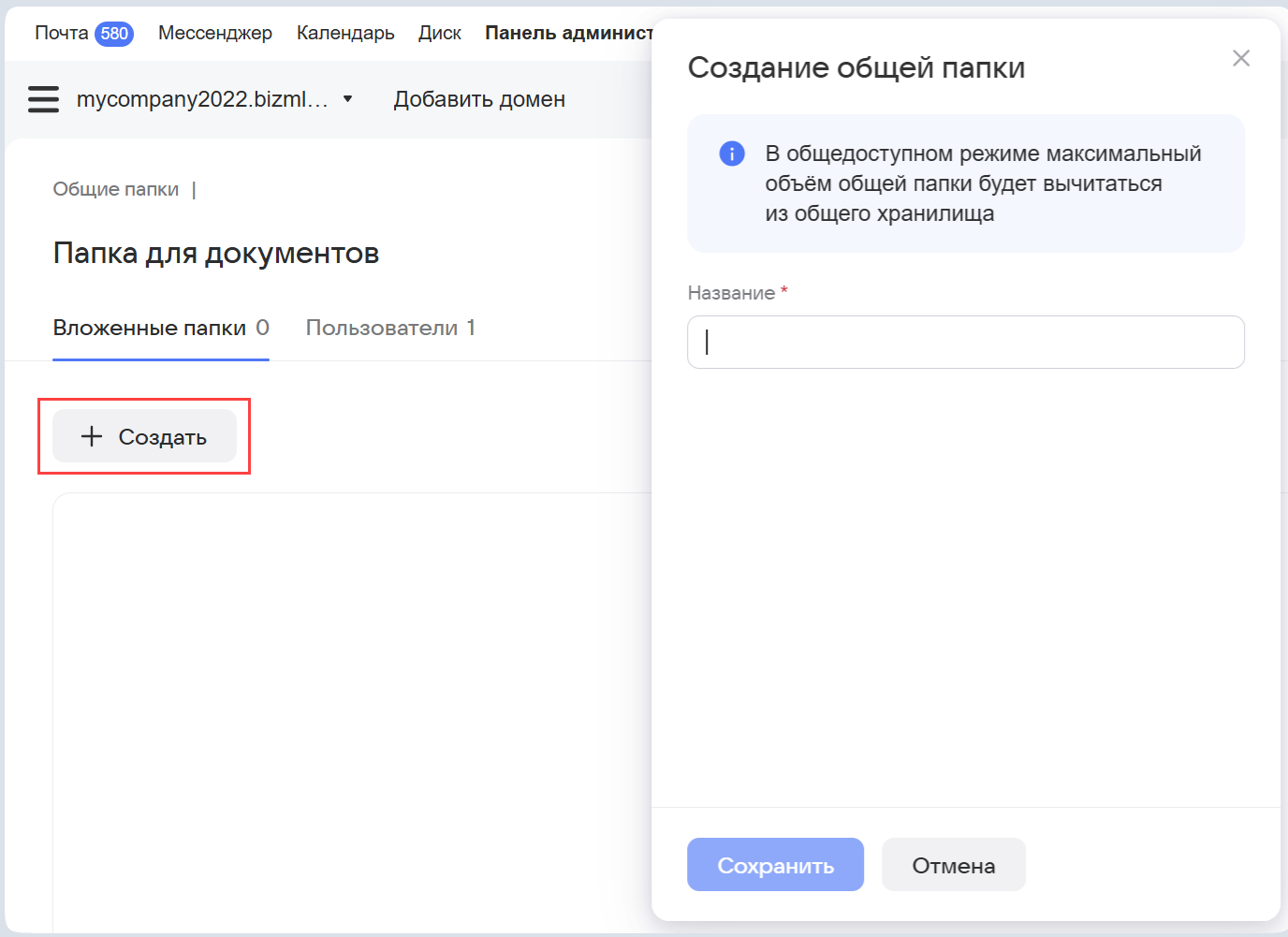The image size is (1288, 937).
Task: Switch to the Пользователи tab
Action: pos(389,328)
